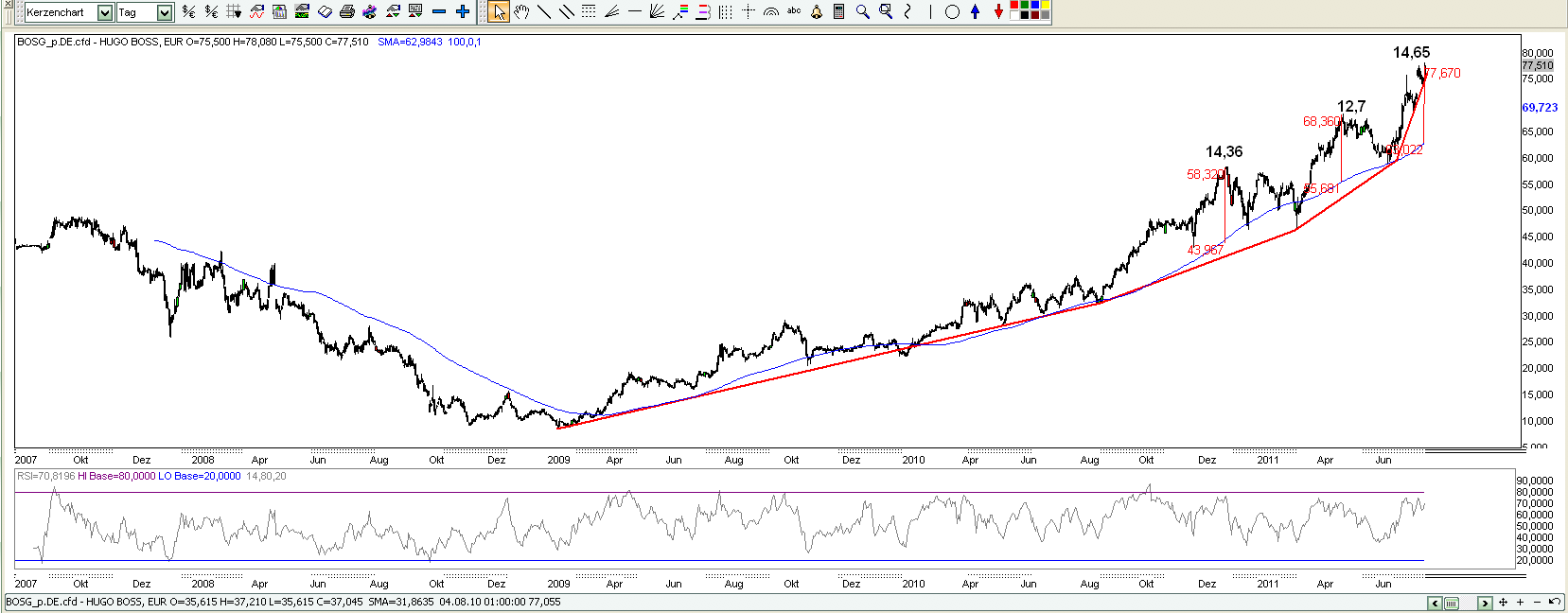Pick the red color swatch
This screenshot has width=1568, height=613.
click(x=1015, y=7)
